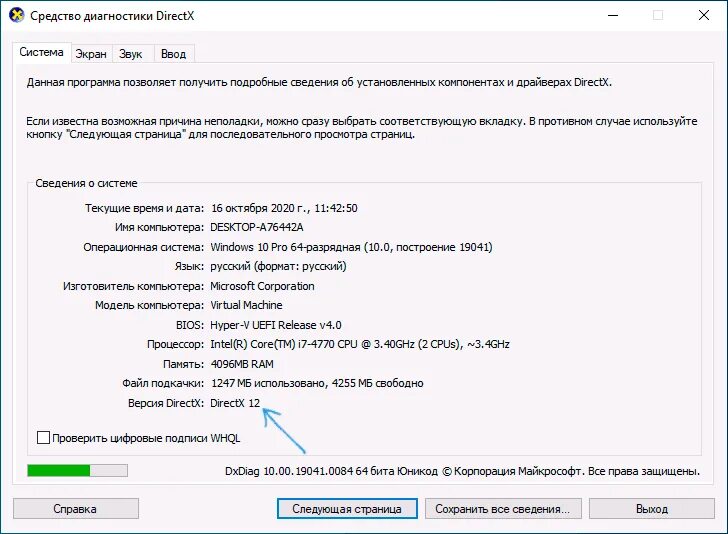Click the green loading progress bar
Image resolution: width=728 pixels, height=534 pixels.
point(78,470)
